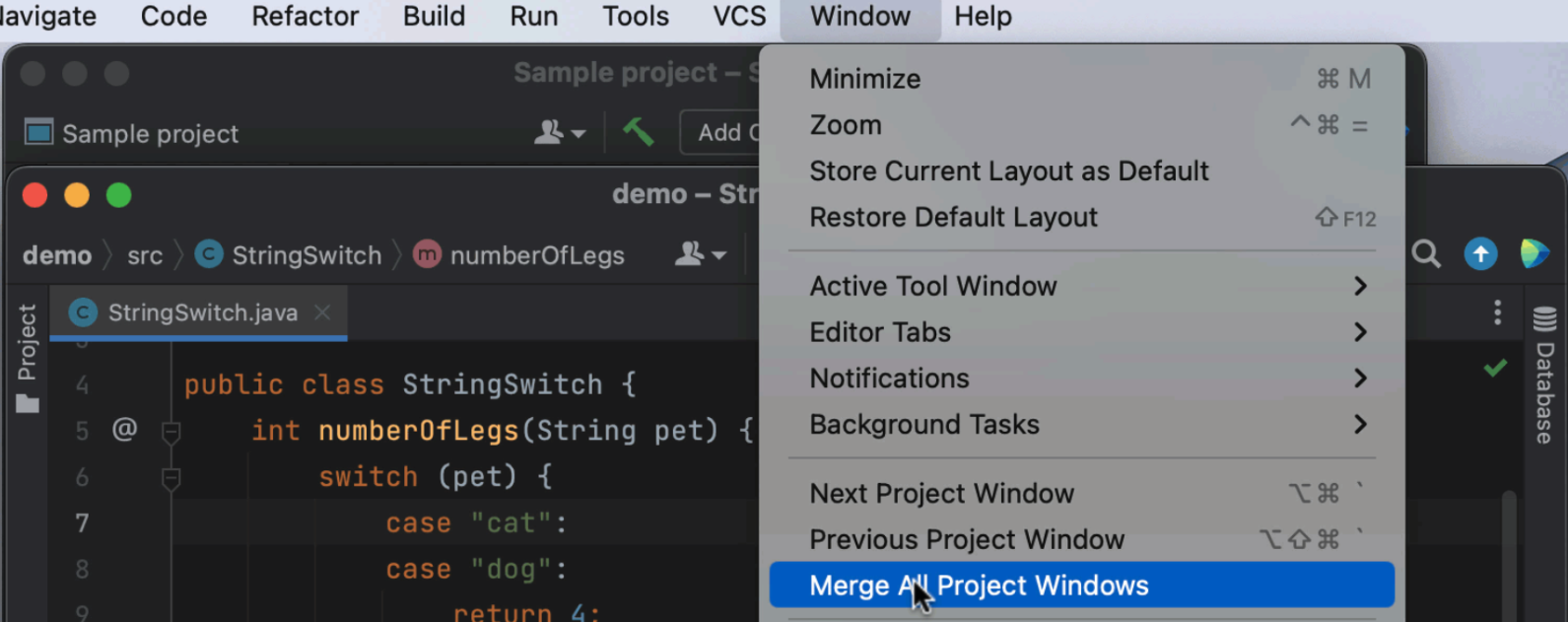Screen dimensions: 1568x622
Task: Open the Database tool window
Action: click(x=1544, y=376)
